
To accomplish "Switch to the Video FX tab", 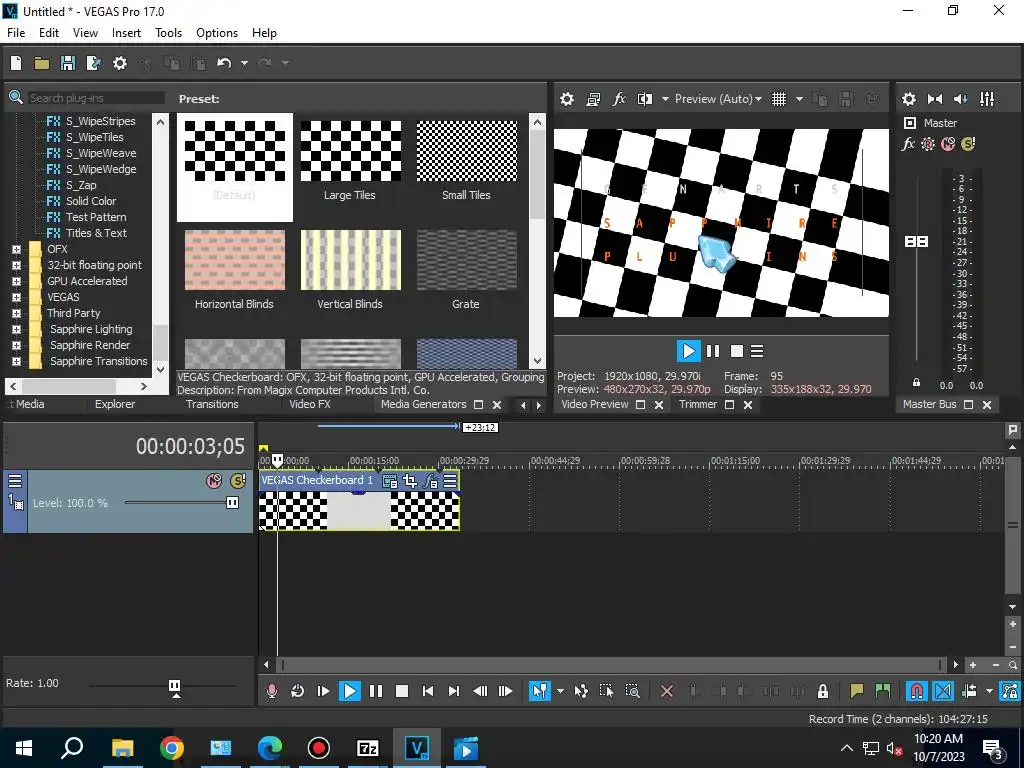I will pyautogui.click(x=310, y=404).
